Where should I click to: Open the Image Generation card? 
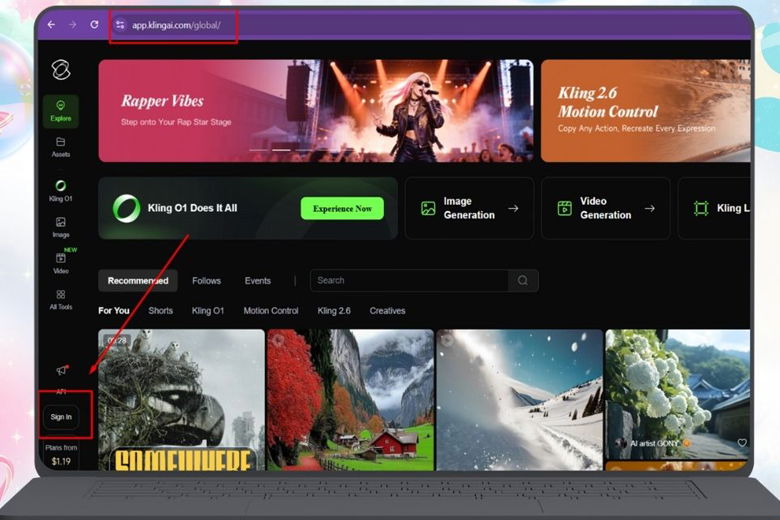469,208
